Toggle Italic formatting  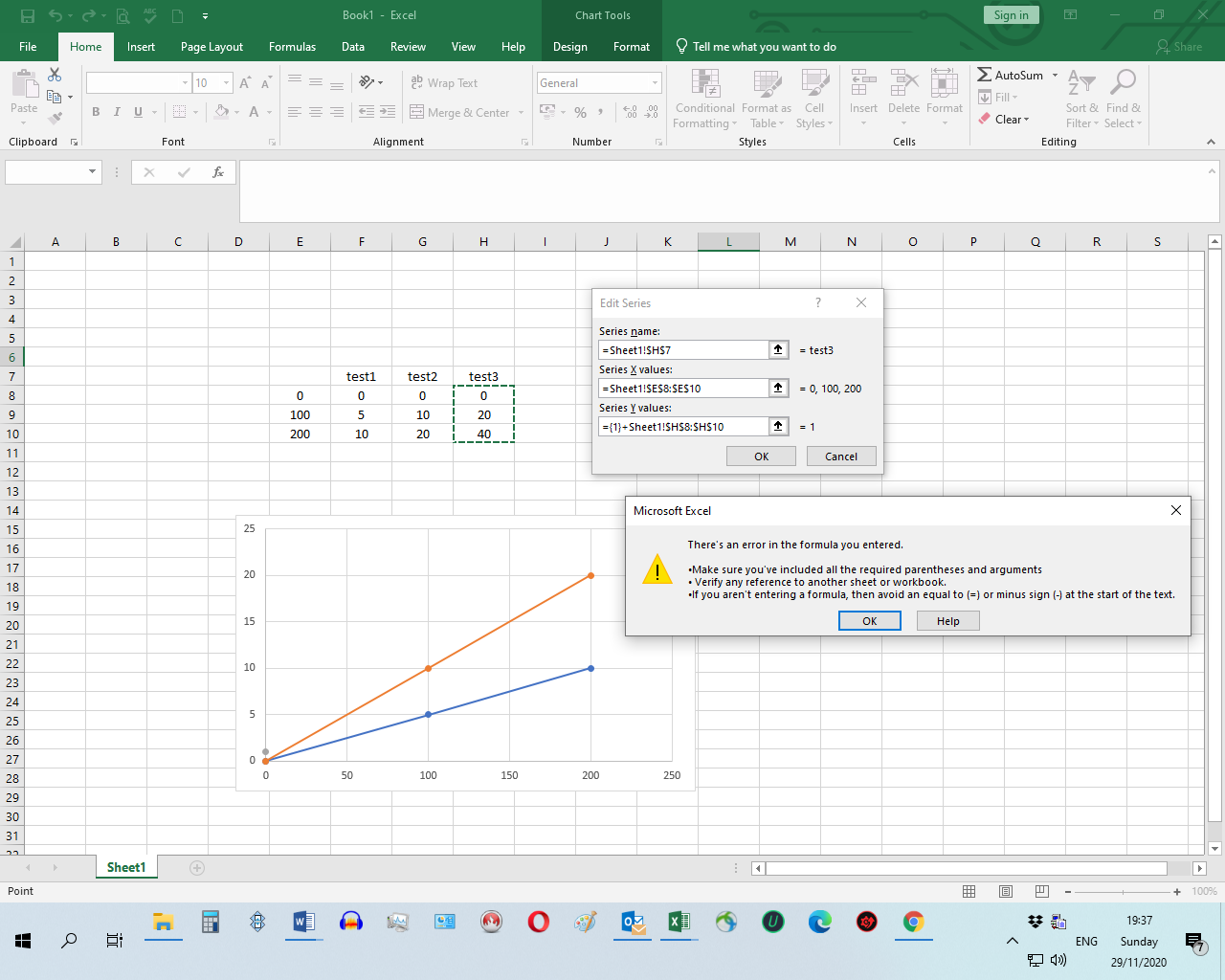click(x=117, y=112)
